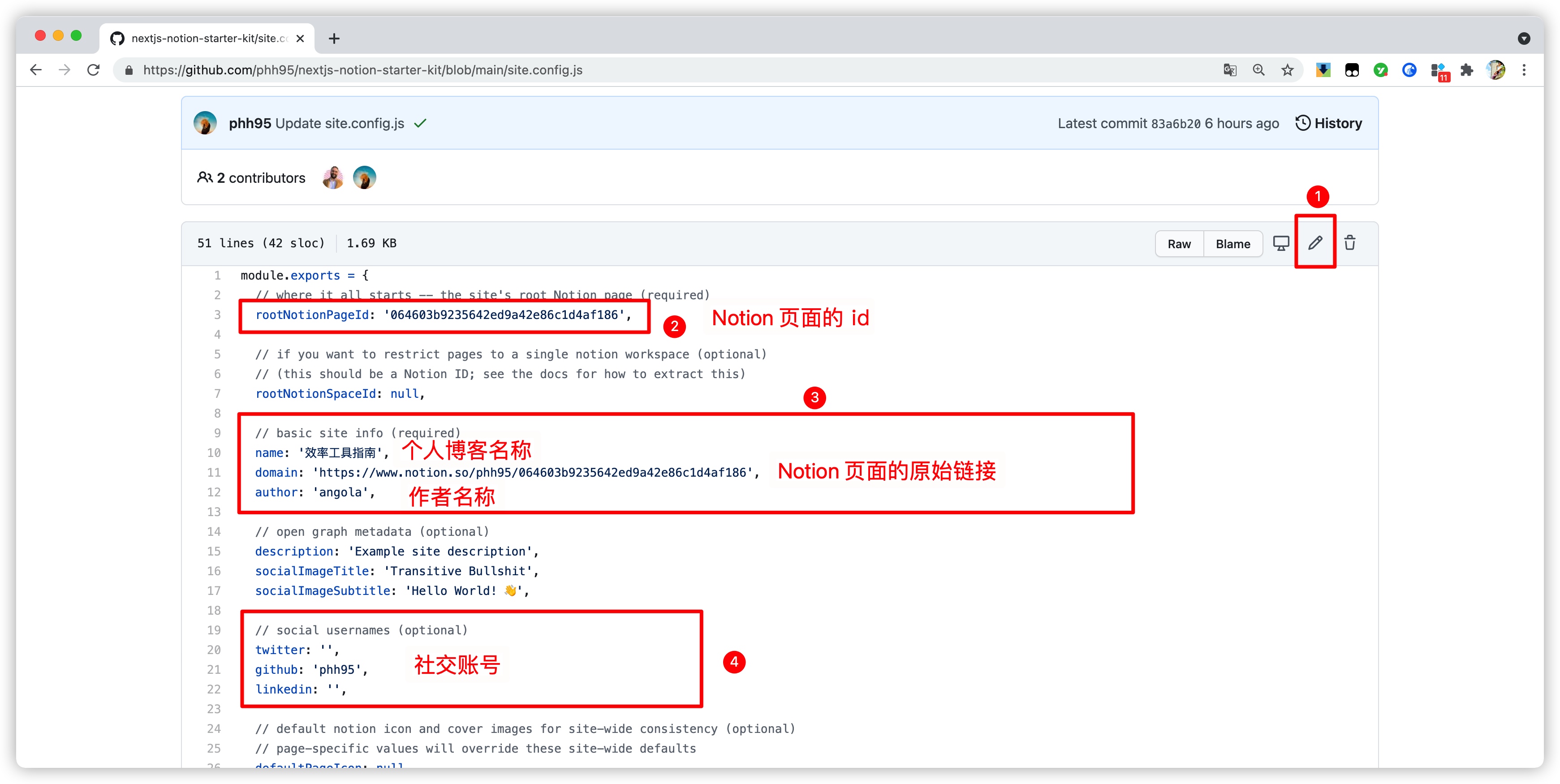The image size is (1560, 784).
Task: Click the Google Translate icon in address bar
Action: point(1229,70)
